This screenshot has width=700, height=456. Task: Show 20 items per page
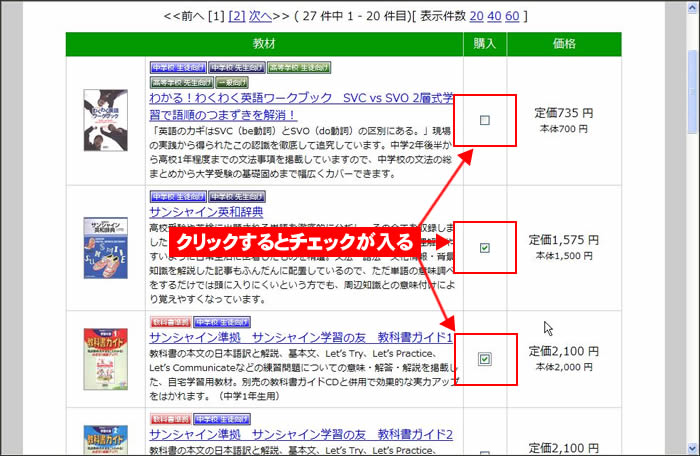pyautogui.click(x=476, y=16)
